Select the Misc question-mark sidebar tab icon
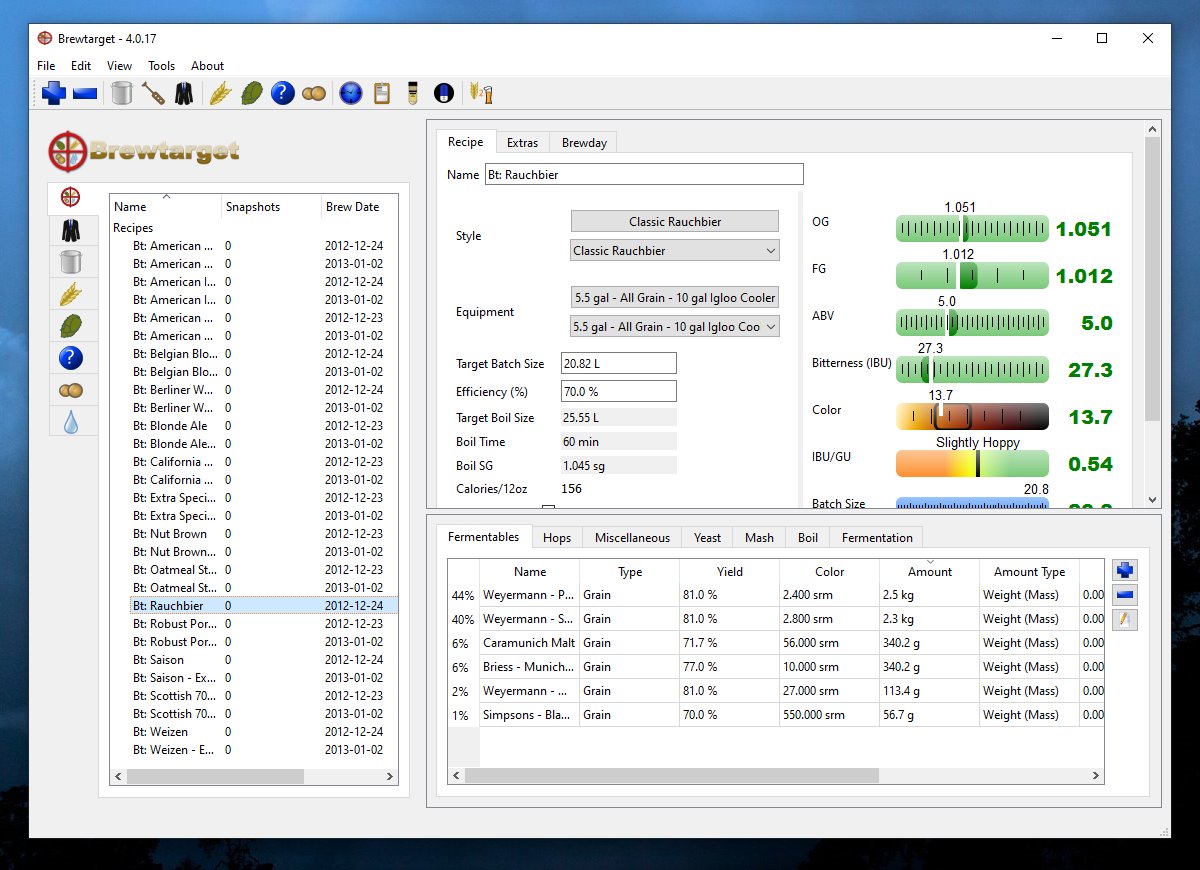The height and width of the screenshot is (870, 1200). 70,358
